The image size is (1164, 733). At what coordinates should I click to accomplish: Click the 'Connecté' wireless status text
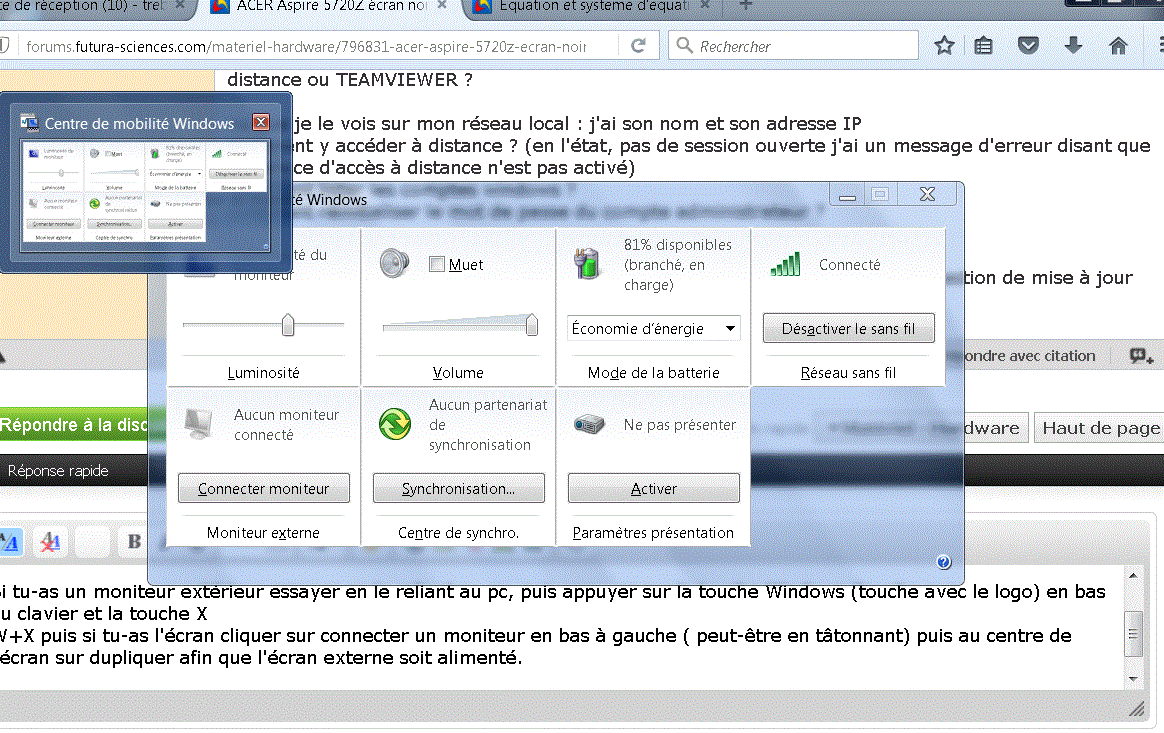pyautogui.click(x=849, y=264)
